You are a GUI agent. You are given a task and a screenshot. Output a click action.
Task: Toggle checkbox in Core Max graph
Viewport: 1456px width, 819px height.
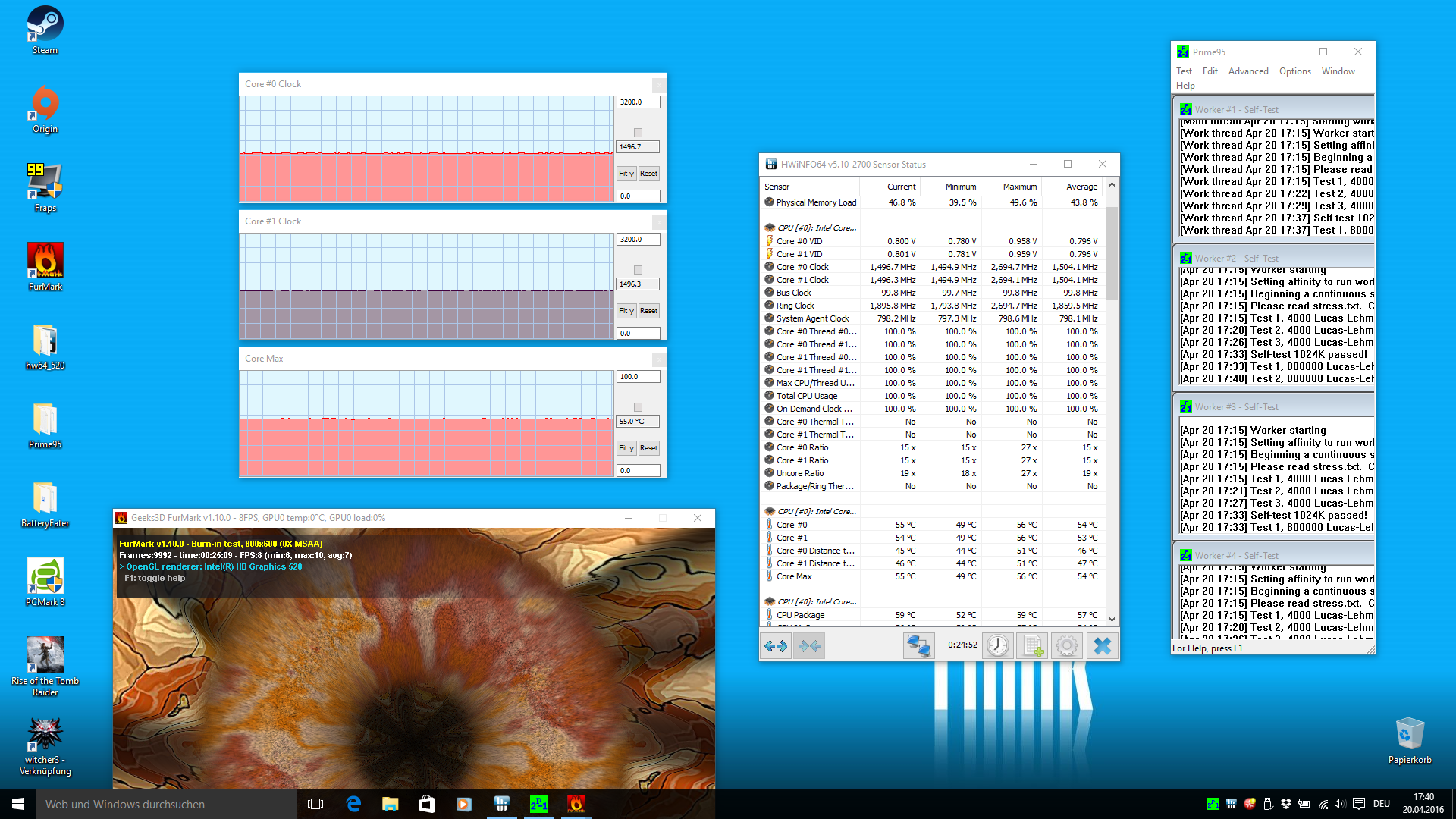click(x=638, y=407)
